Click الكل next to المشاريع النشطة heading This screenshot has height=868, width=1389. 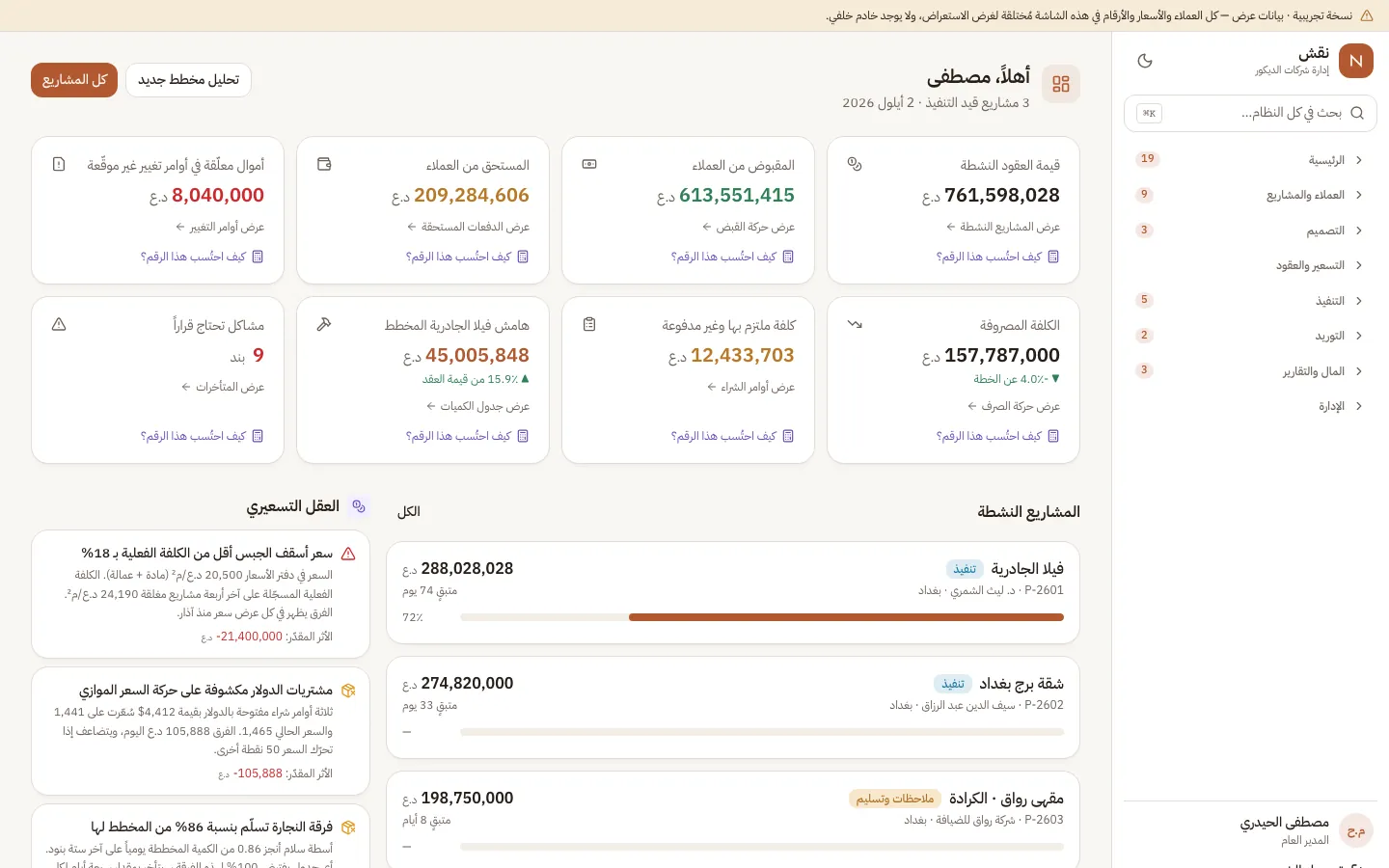pyautogui.click(x=409, y=511)
